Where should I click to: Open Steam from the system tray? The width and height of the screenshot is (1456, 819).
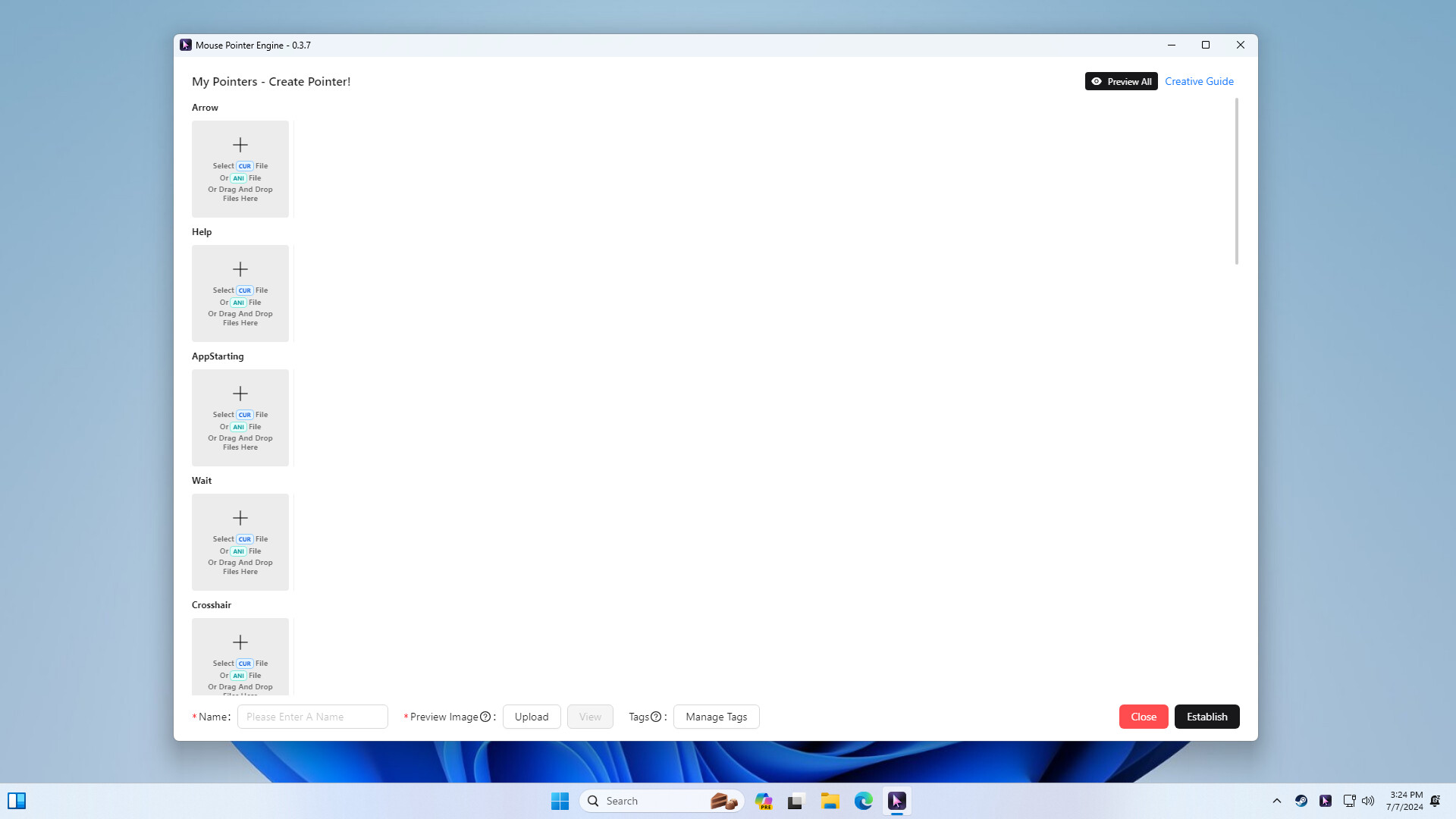point(1301,801)
